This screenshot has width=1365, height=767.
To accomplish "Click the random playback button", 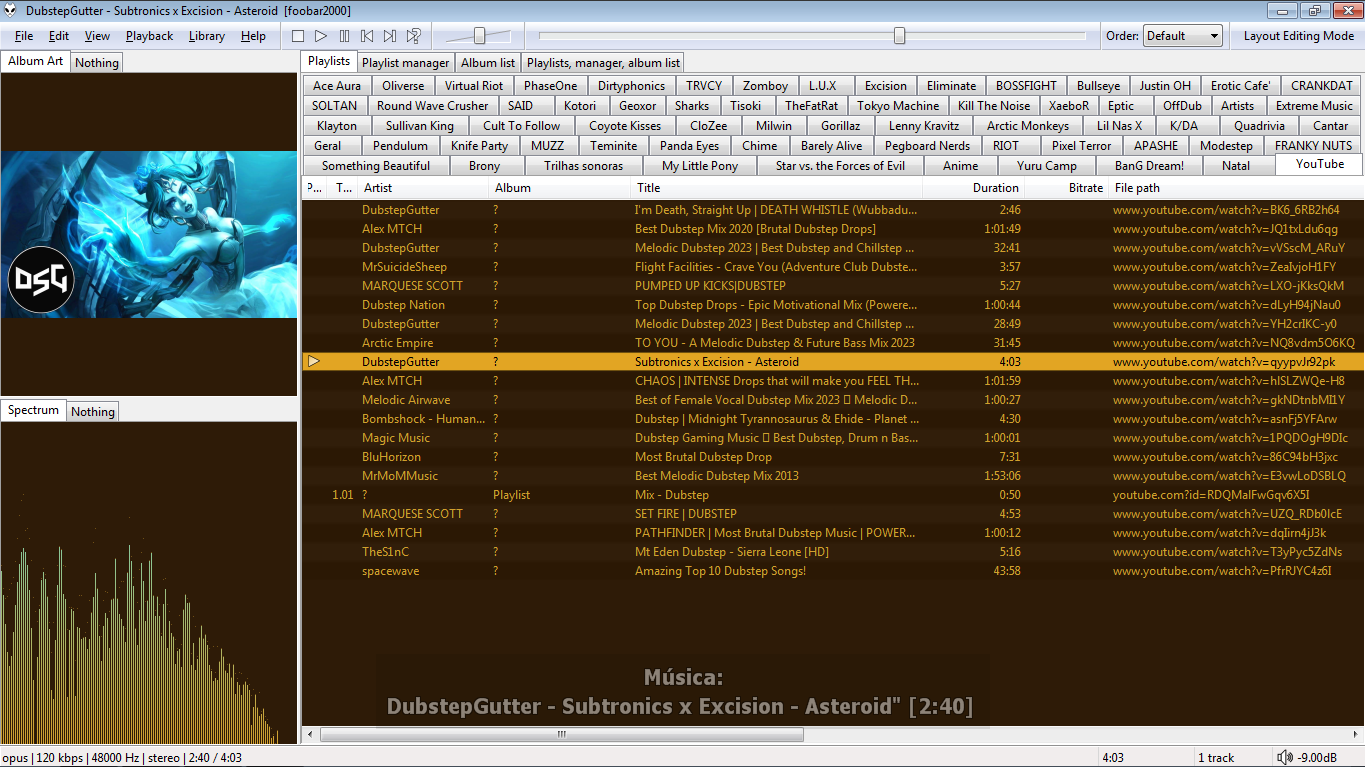I will point(413,36).
